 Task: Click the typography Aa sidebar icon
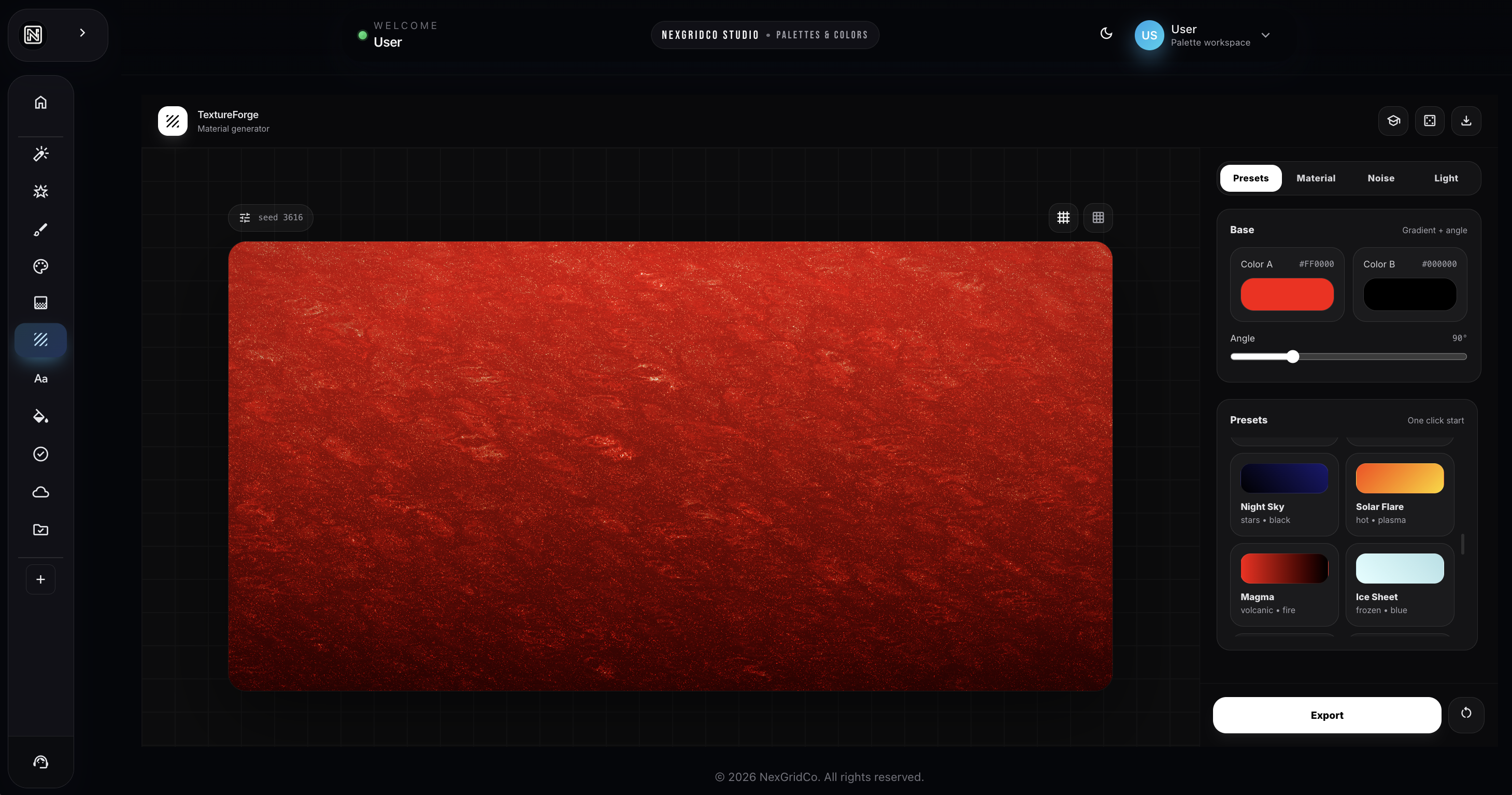point(40,379)
